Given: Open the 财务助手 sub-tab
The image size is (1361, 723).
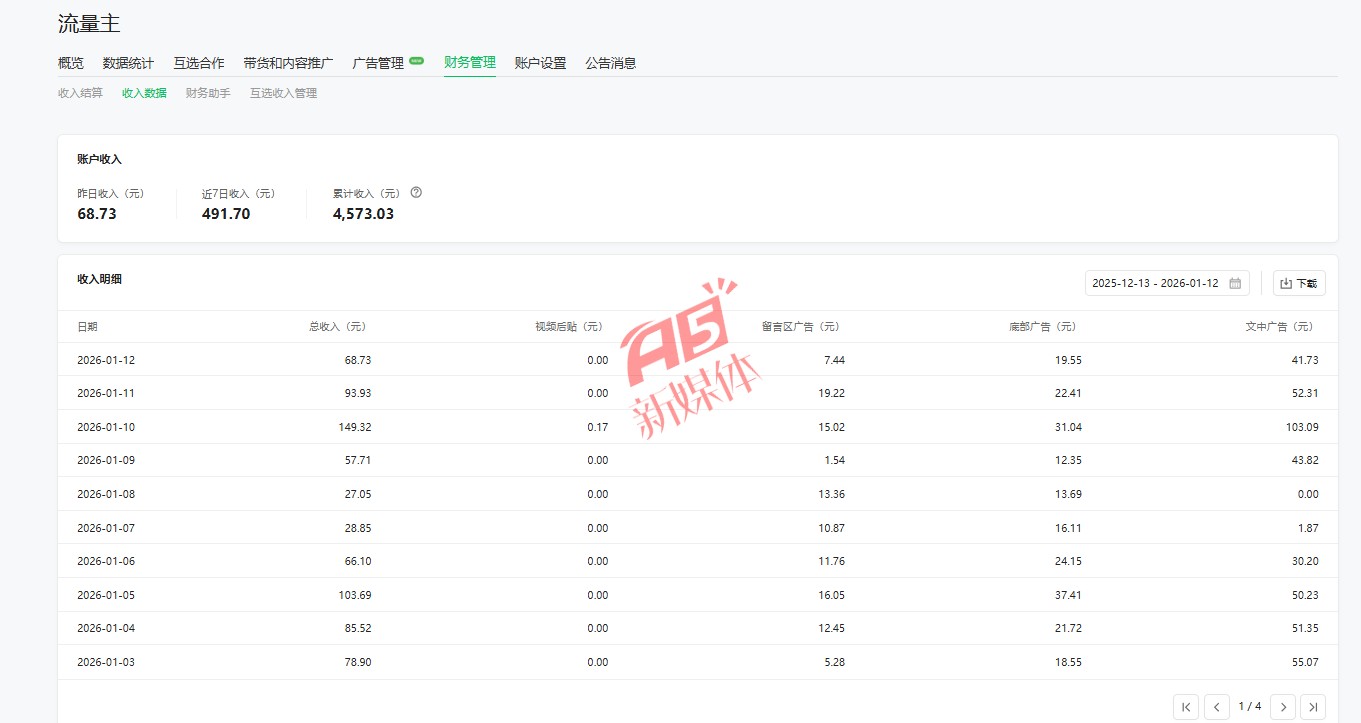Looking at the screenshot, I should pos(208,93).
